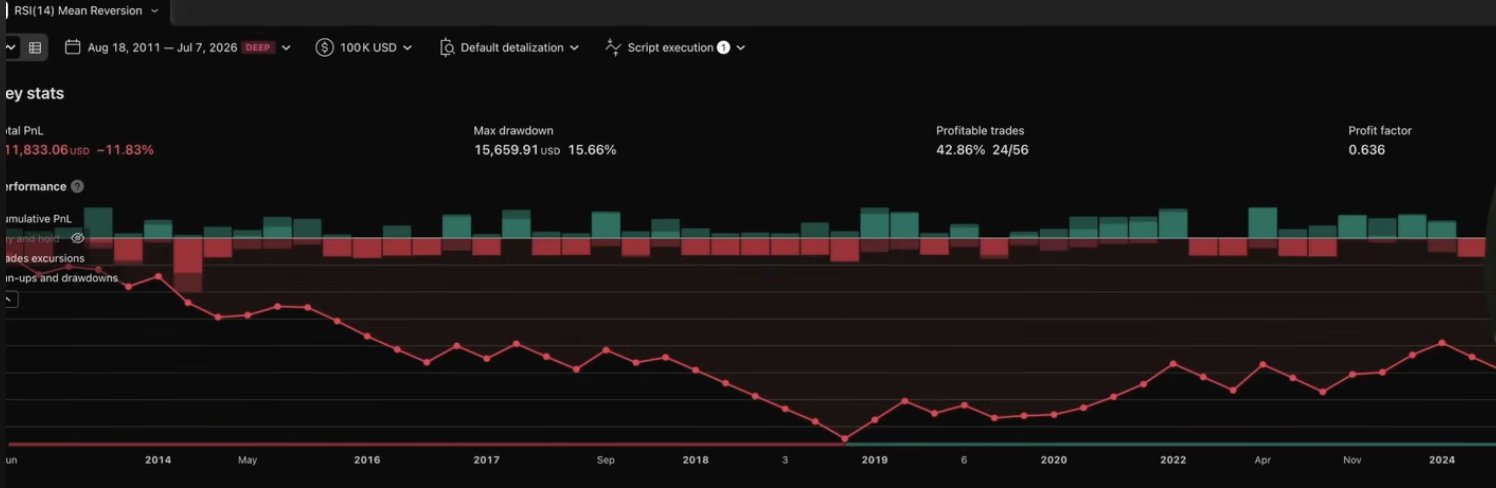Screen dimensions: 1496x488
Task: Open the RSI(14) Mean Reversion strategy dropdown
Action: [85, 10]
